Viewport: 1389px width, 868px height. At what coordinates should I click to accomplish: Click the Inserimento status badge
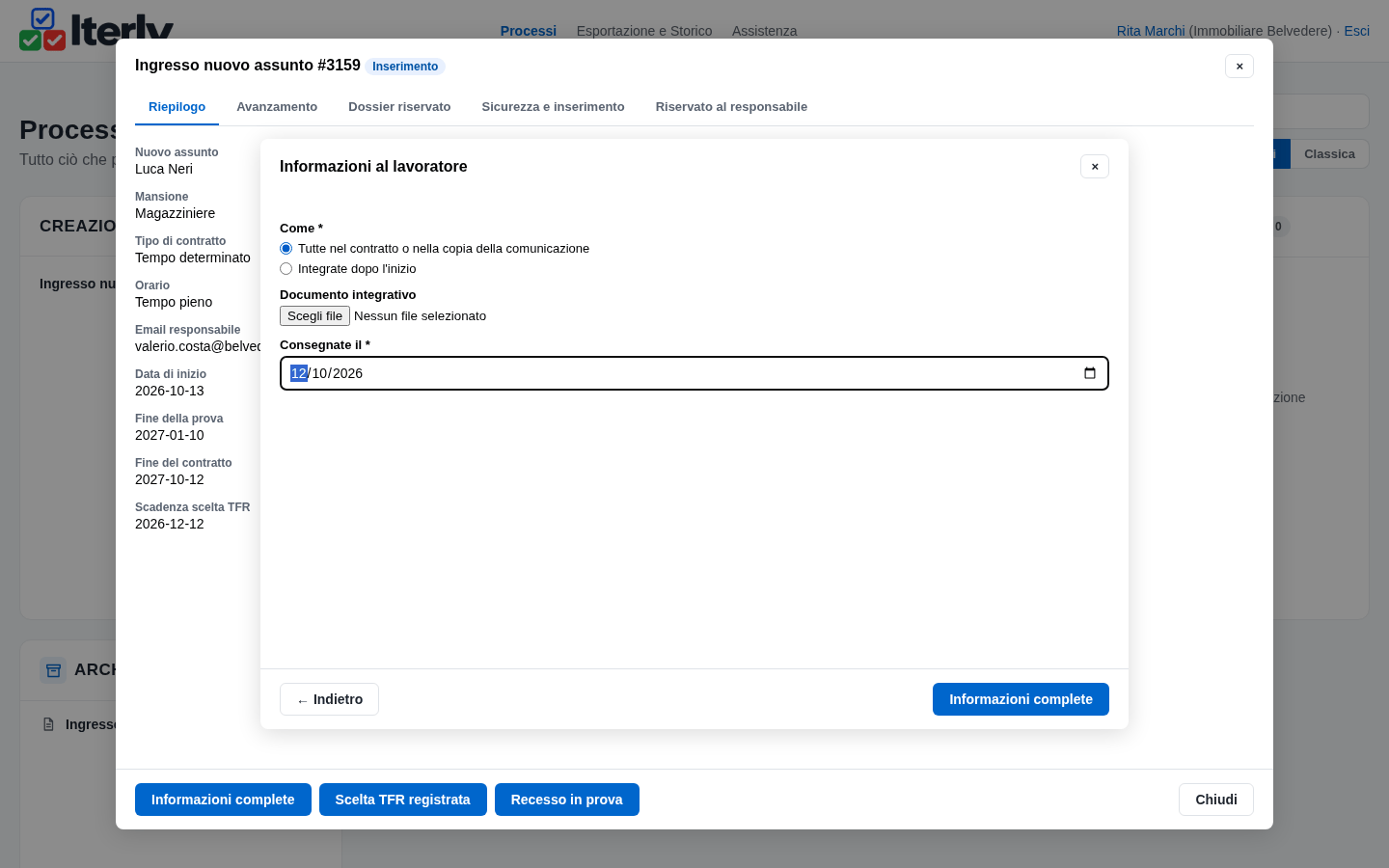pyautogui.click(x=405, y=67)
